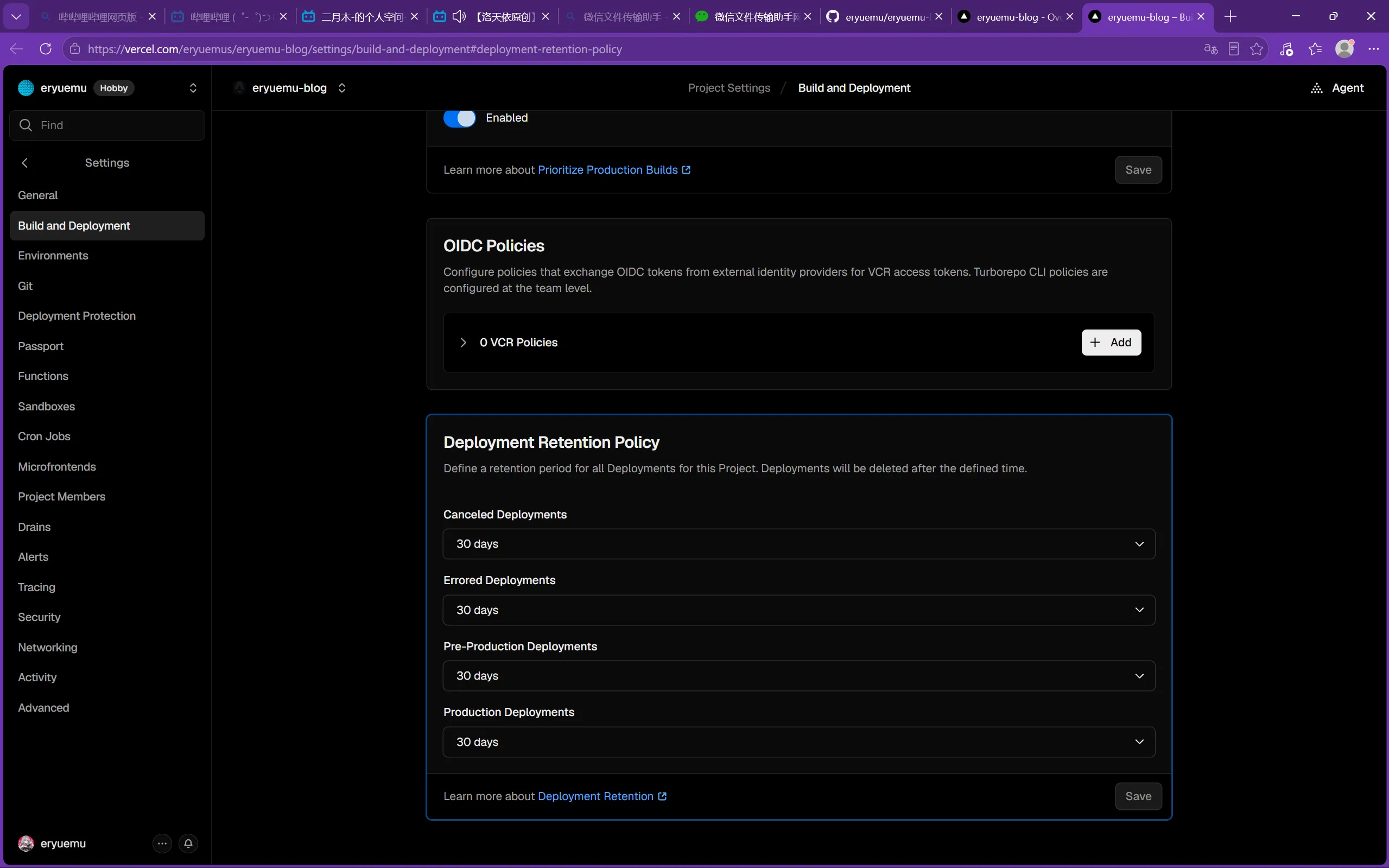The image size is (1389, 868).
Task: Open the Prioritize Production Builds docs link
Action: pos(613,170)
